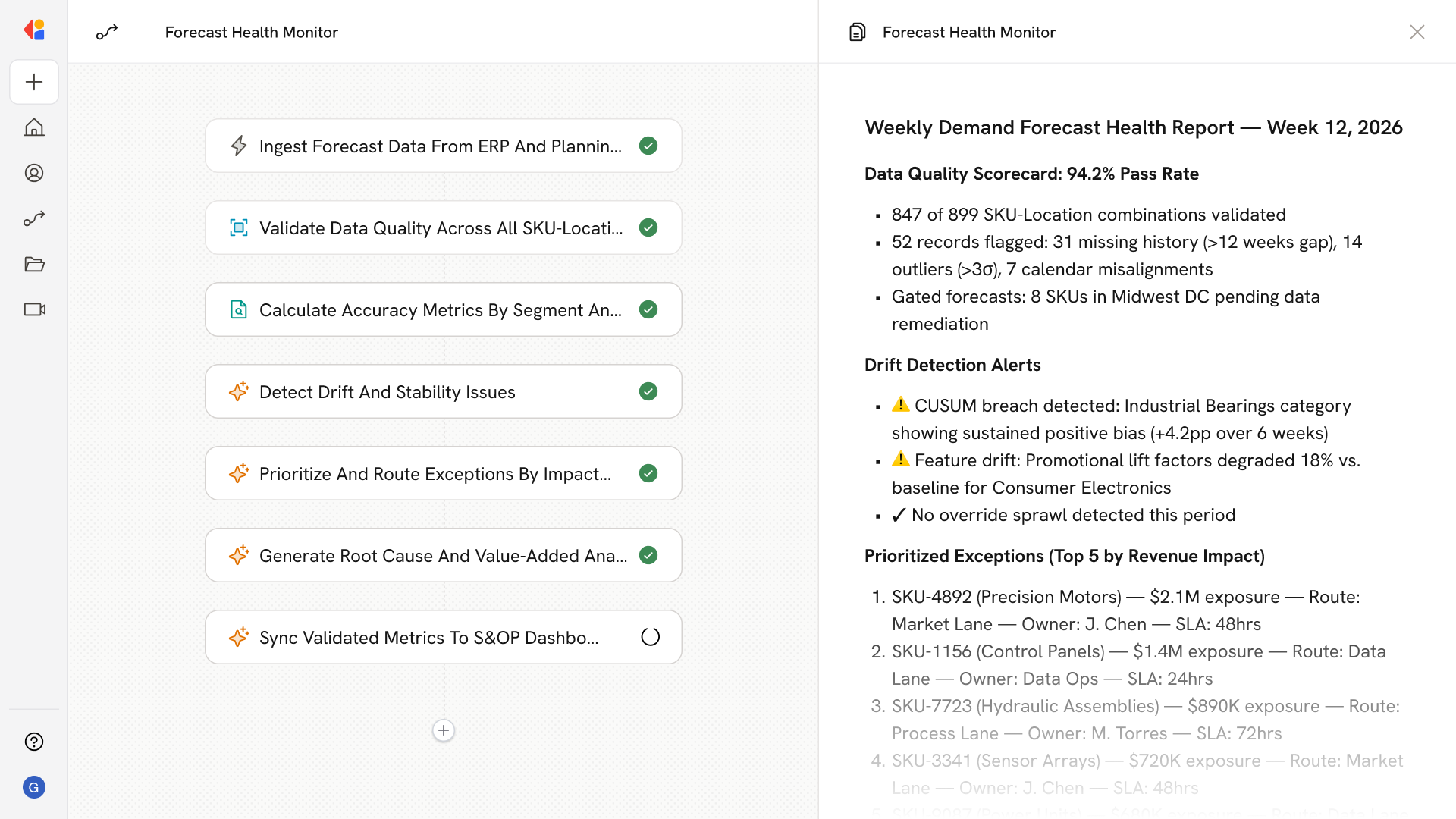Screen dimensions: 1456x819
Task: Click the document icon in report header
Action: [858, 32]
